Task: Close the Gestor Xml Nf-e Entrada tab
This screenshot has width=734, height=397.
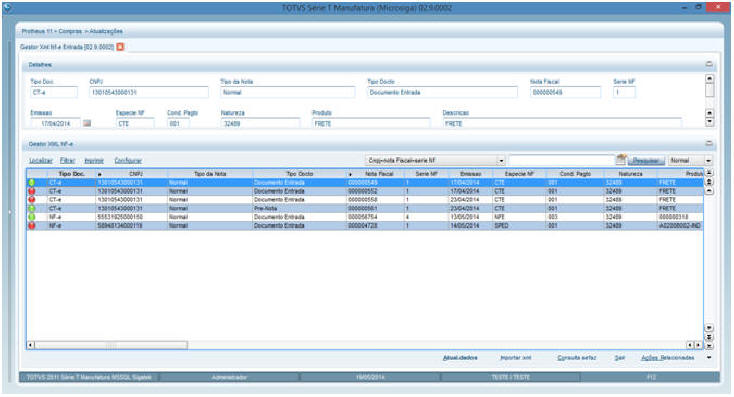Action: pyautogui.click(x=120, y=47)
